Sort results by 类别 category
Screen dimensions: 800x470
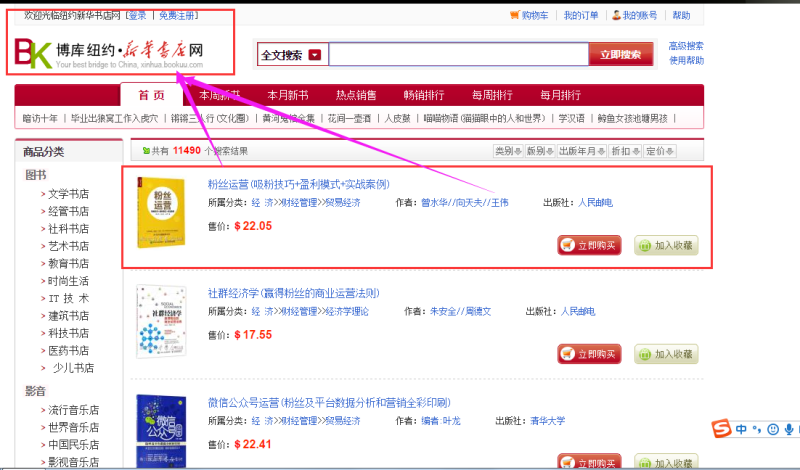pyautogui.click(x=508, y=151)
